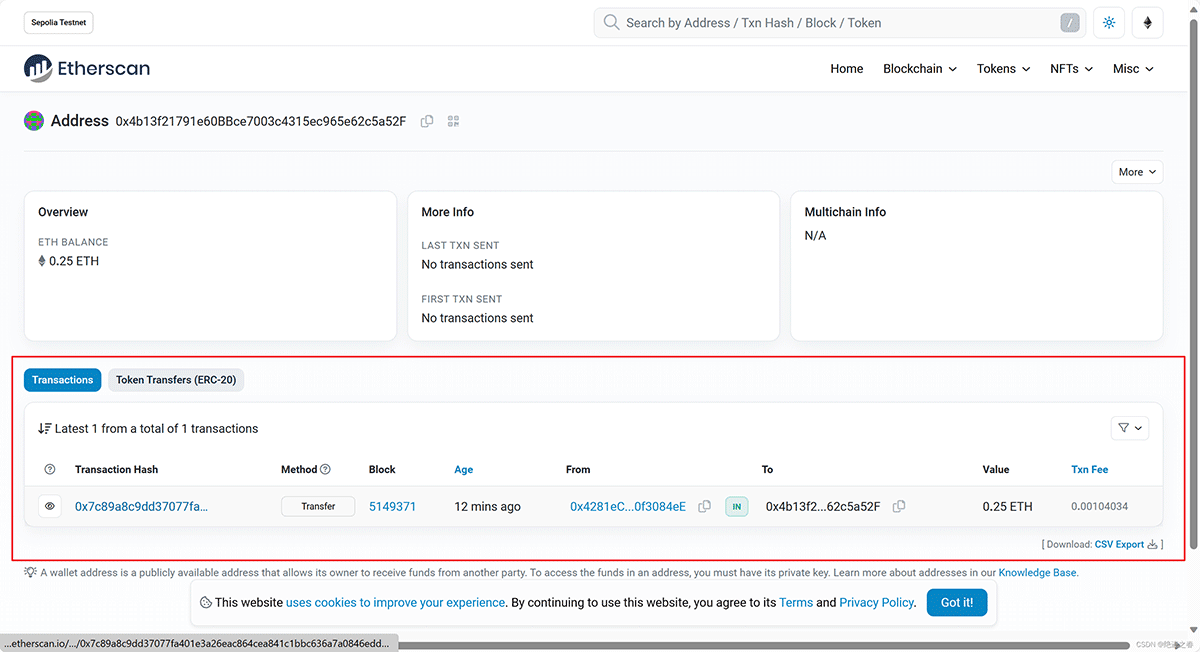Image resolution: width=1200 pixels, height=652 pixels.
Task: Copy the To address 0x4b13f2
Action: click(x=899, y=507)
